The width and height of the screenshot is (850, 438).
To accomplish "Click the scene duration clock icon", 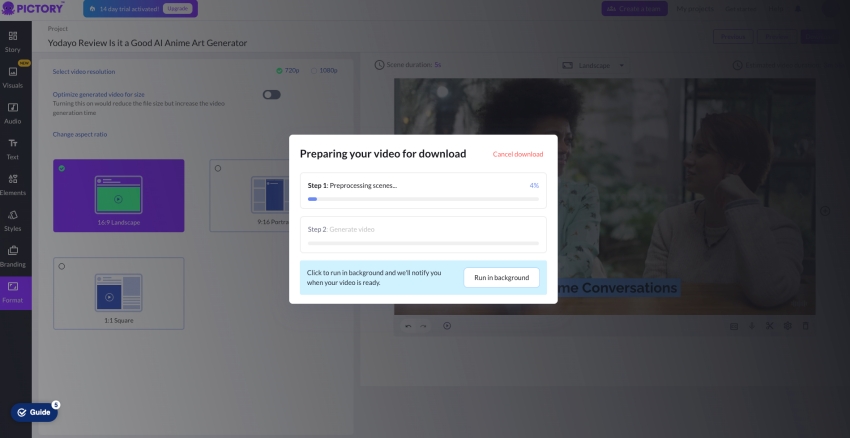I will tap(379, 65).
